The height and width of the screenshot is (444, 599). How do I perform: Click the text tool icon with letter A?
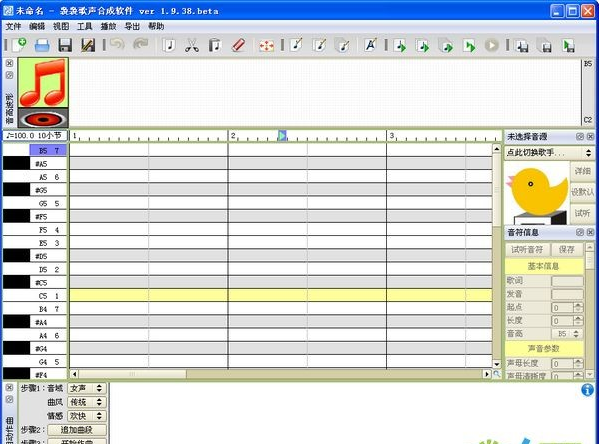371,45
